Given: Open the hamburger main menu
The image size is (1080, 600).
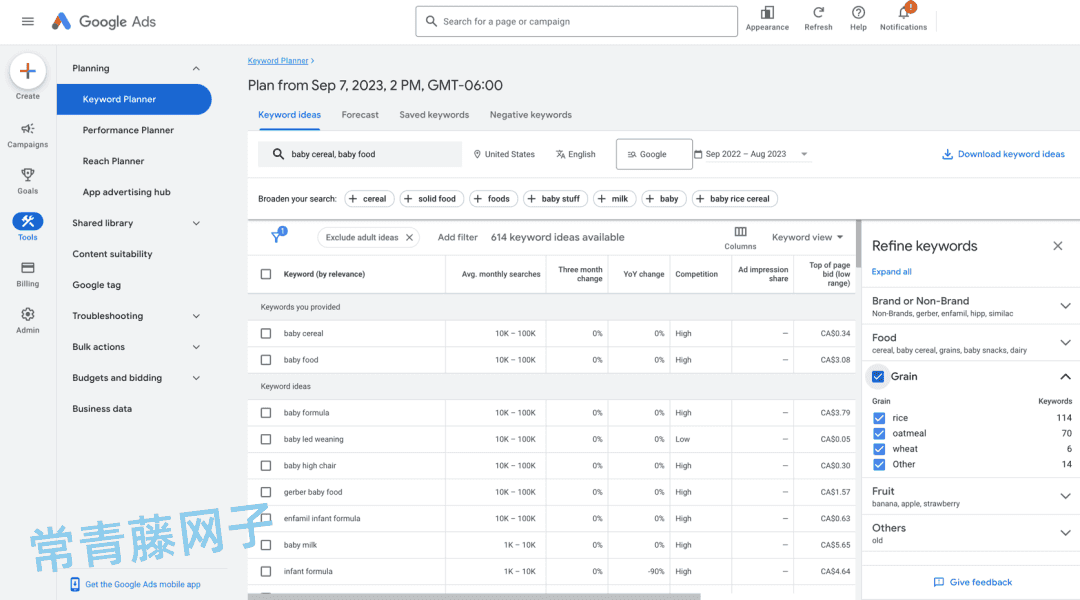Looking at the screenshot, I should coord(28,21).
